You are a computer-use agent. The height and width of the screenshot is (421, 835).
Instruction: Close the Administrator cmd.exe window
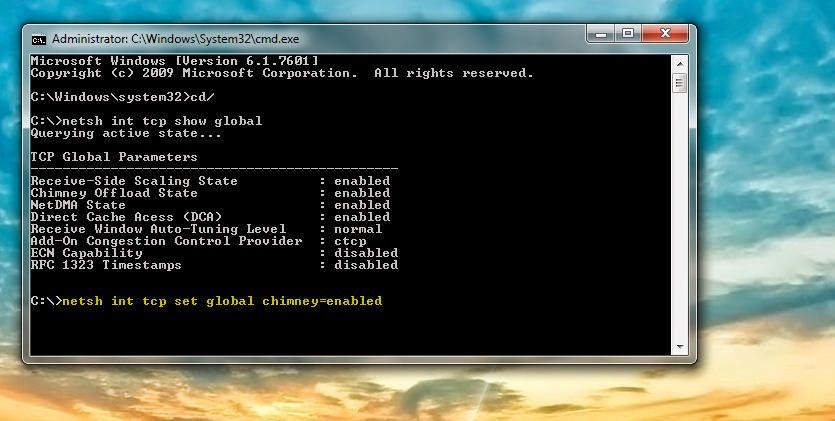(x=665, y=34)
